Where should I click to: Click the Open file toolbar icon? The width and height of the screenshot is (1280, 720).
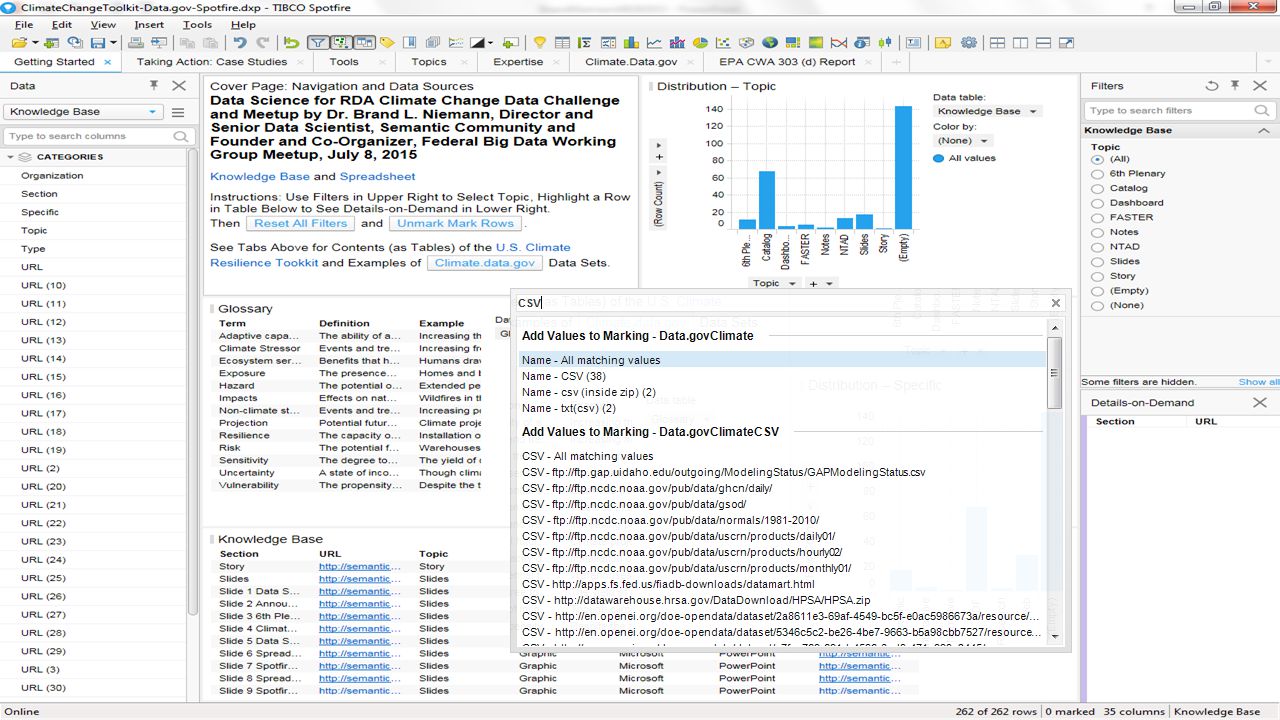click(18, 43)
